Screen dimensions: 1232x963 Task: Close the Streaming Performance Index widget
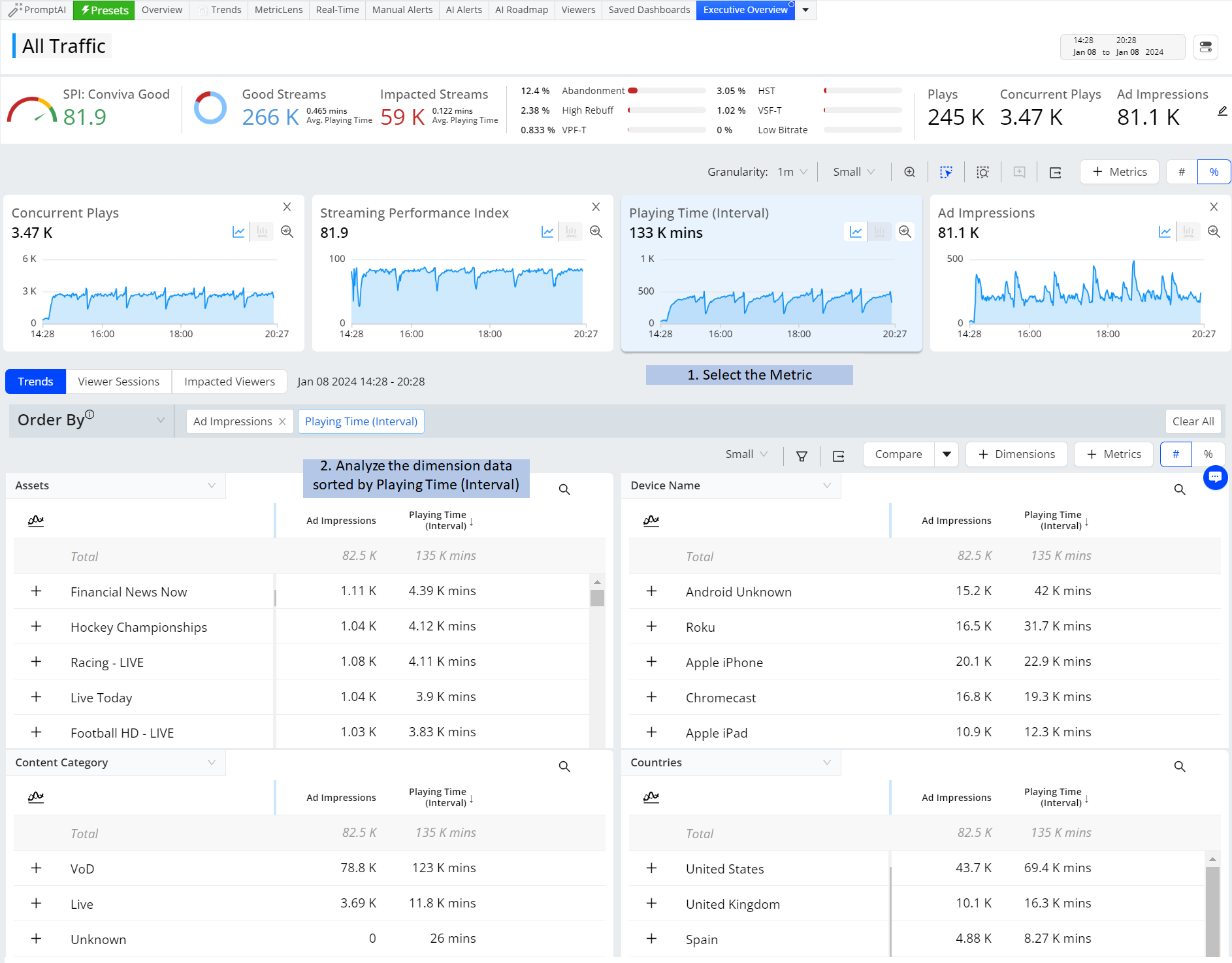(x=596, y=207)
